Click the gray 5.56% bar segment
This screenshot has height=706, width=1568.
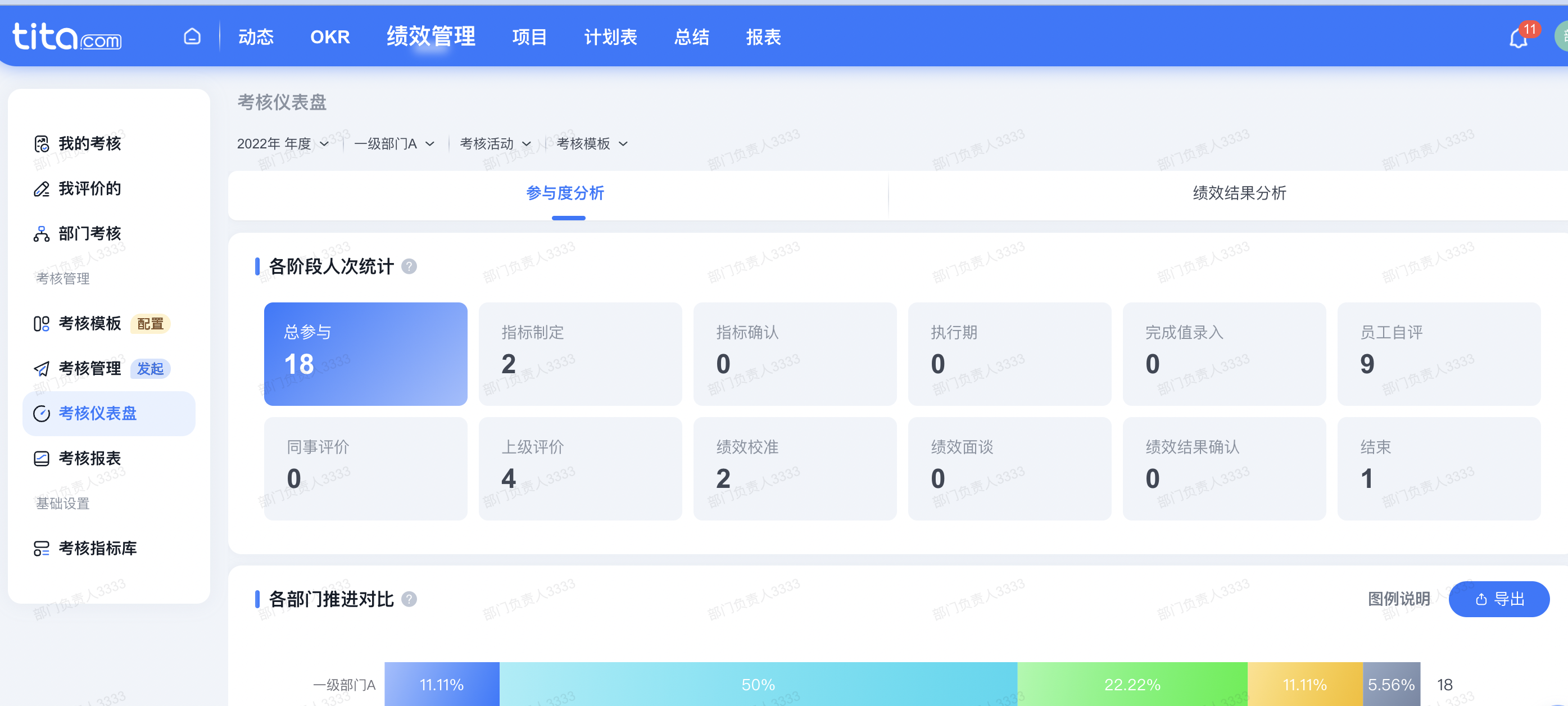tap(1392, 685)
